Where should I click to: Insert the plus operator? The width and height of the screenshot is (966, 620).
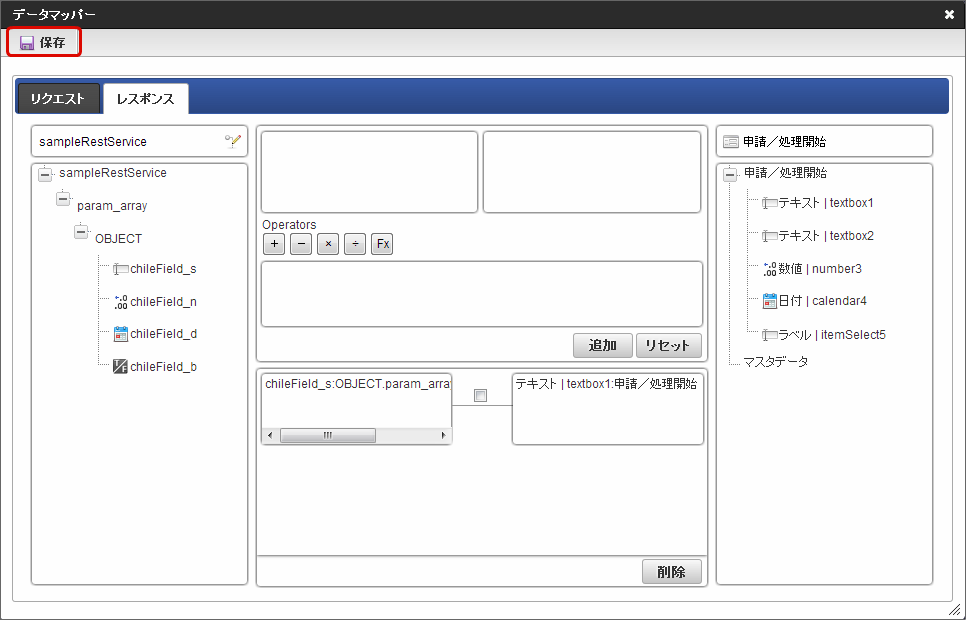(x=274, y=244)
